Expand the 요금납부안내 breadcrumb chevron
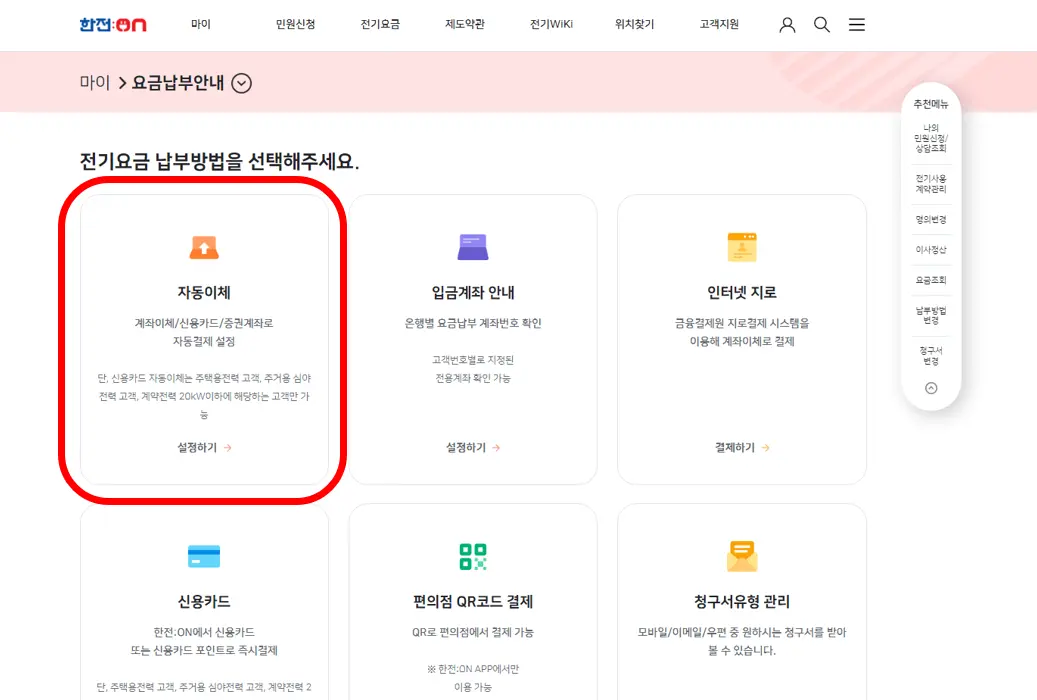 240,84
